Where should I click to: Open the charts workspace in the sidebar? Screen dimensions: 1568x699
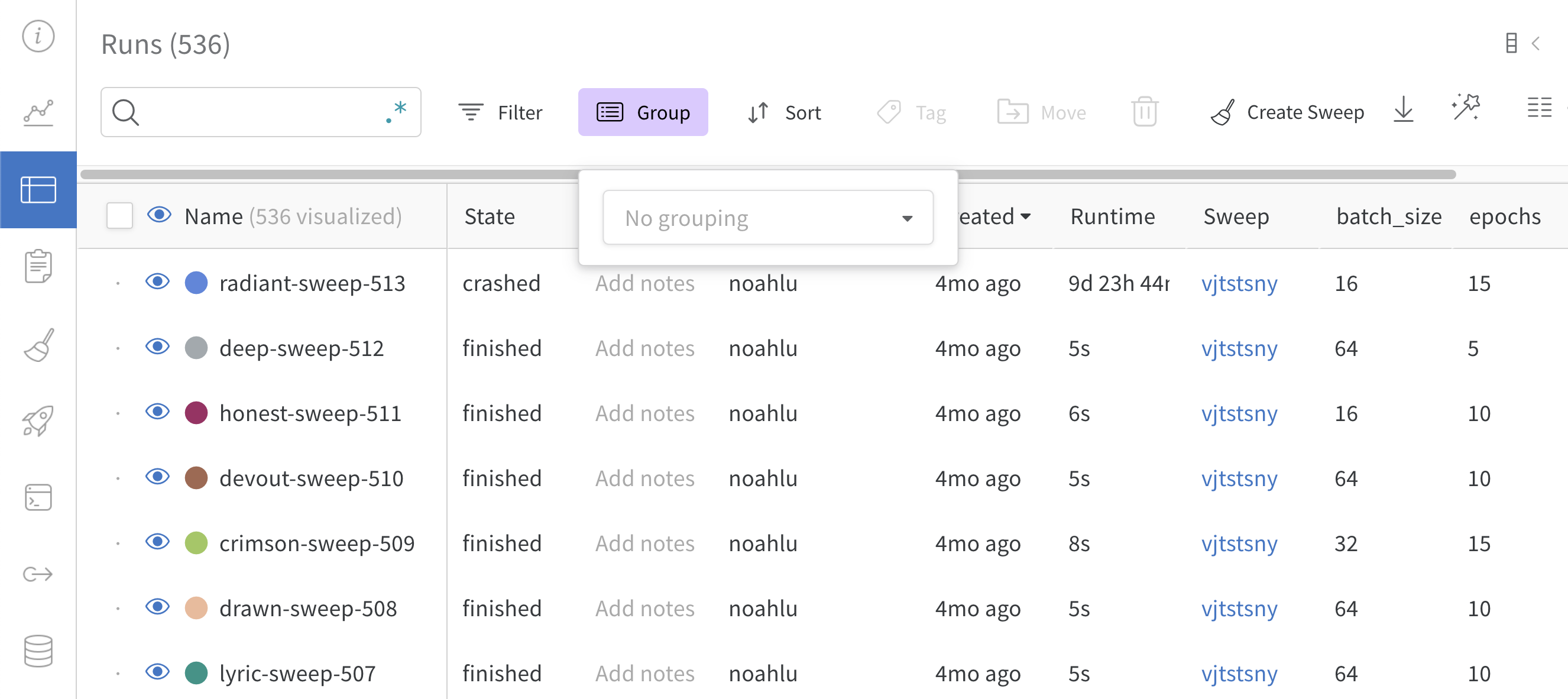pyautogui.click(x=38, y=112)
